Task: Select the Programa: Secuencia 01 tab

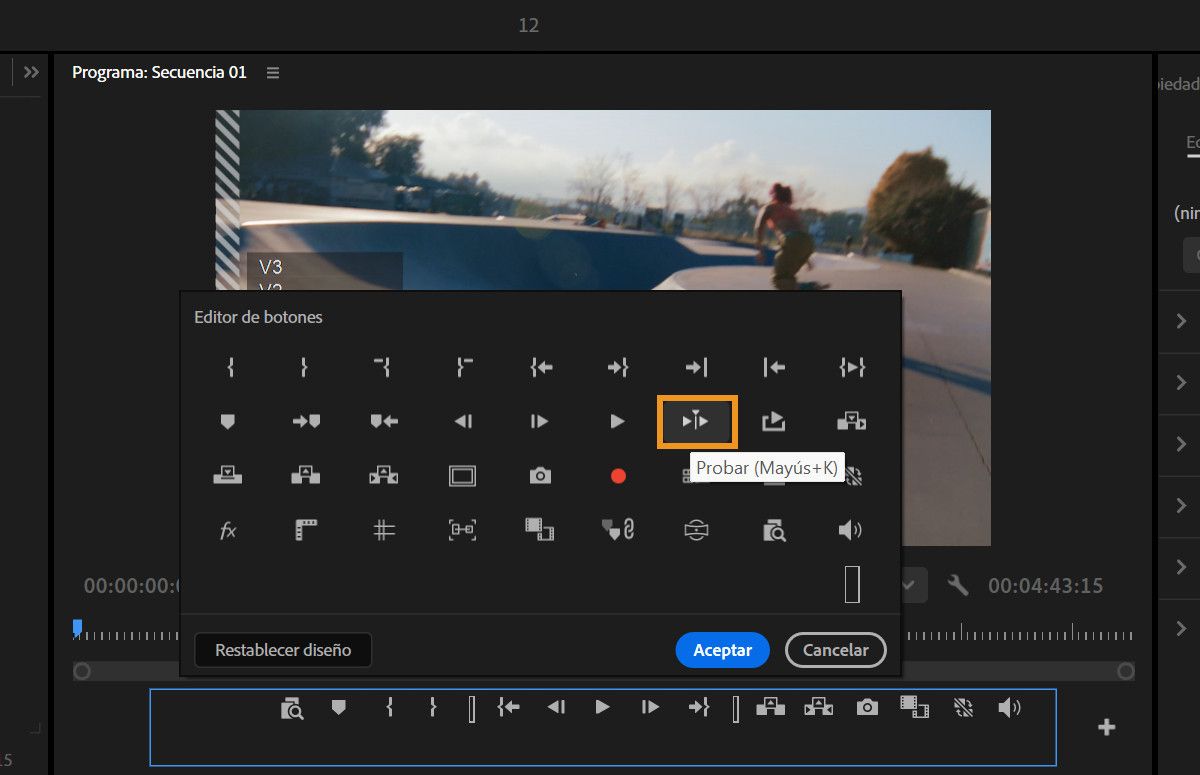Action: [x=159, y=73]
